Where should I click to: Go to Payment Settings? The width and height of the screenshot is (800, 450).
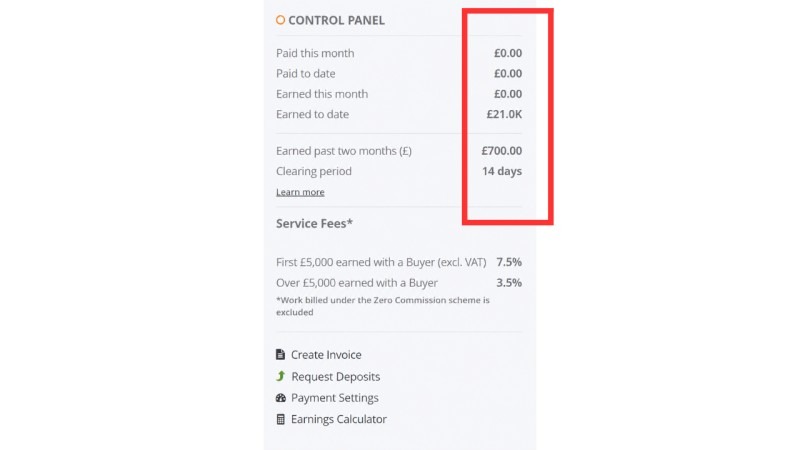tap(335, 397)
